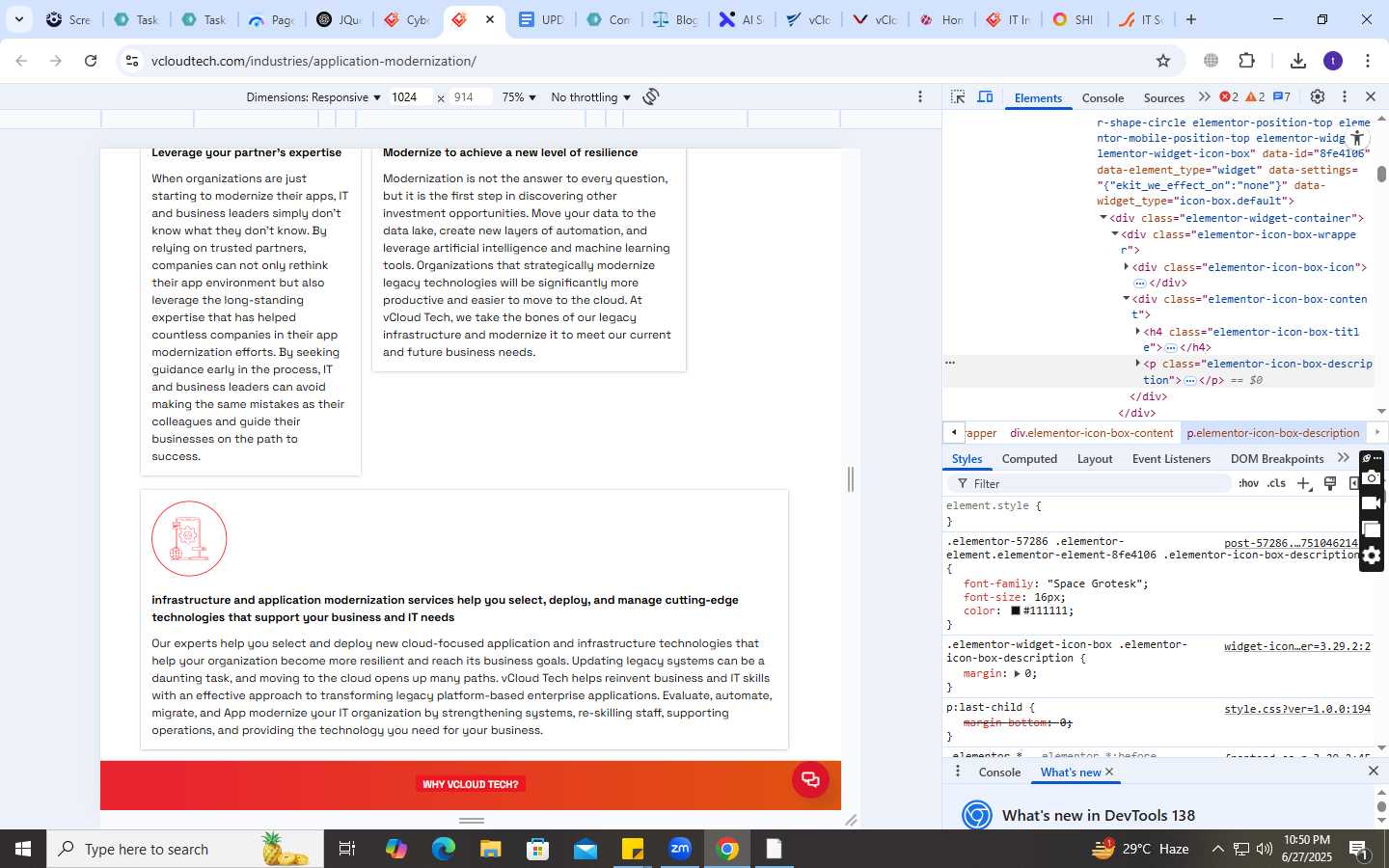
Task: Toggle the device toolbar icon
Action: tap(985, 97)
